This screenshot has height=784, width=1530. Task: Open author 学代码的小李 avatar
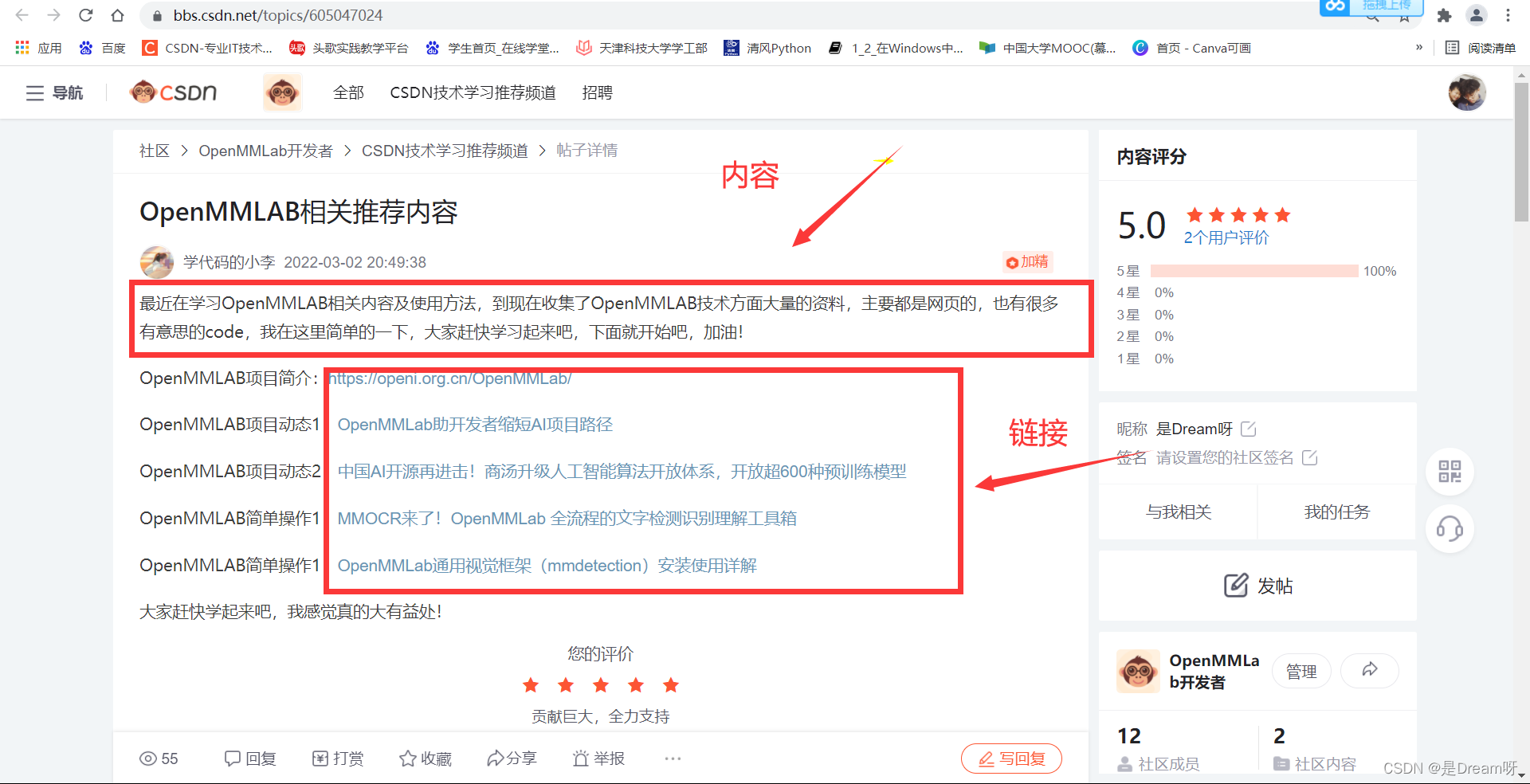157,262
